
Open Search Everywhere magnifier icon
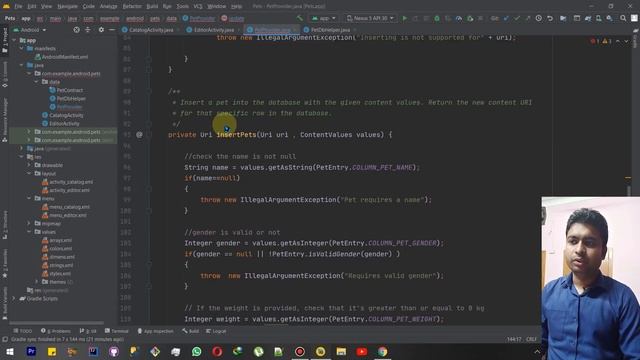[623, 18]
